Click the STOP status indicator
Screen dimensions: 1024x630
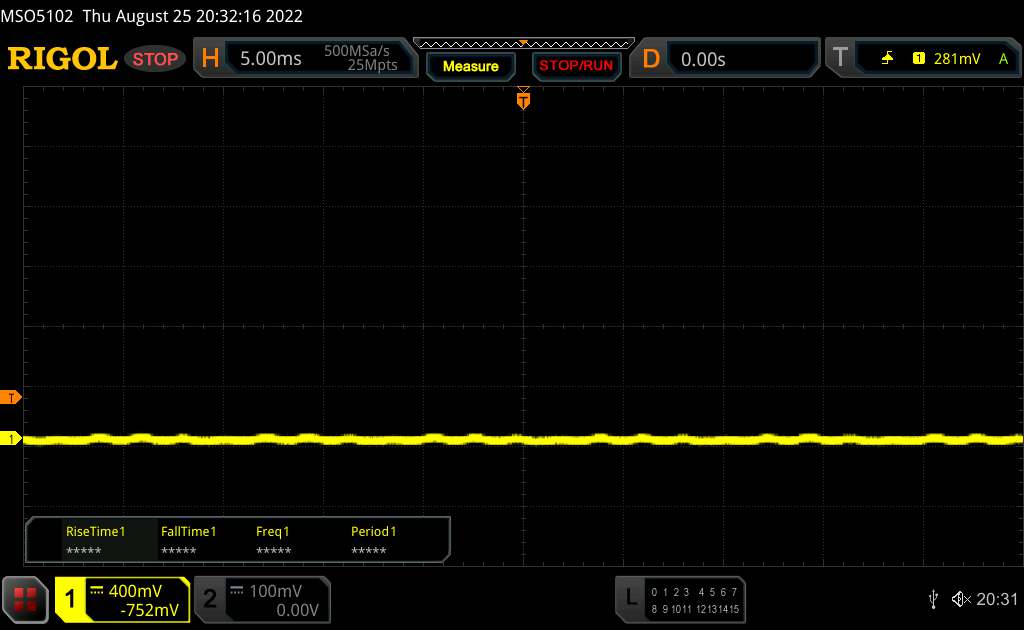[x=155, y=59]
